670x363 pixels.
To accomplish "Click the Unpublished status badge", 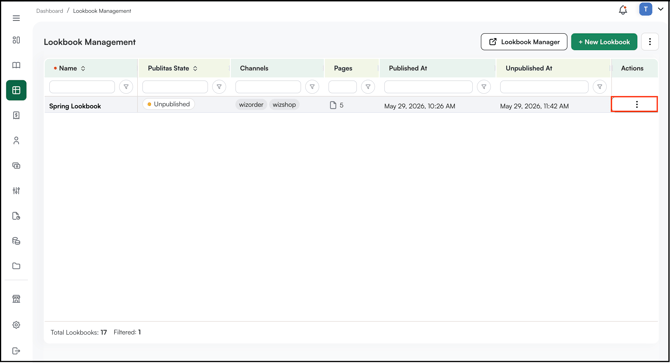I will pos(168,104).
